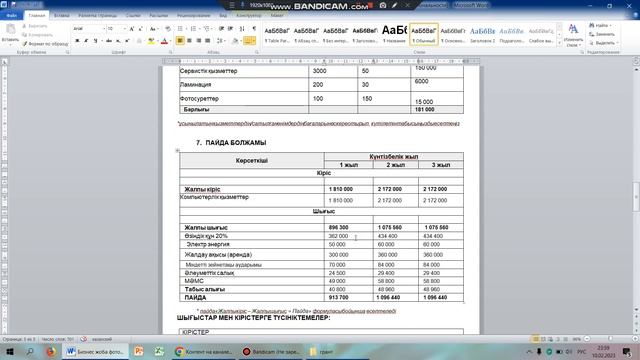Click the table move handle
Image resolution: width=640 pixels, height=360 pixels.
click(x=177, y=151)
